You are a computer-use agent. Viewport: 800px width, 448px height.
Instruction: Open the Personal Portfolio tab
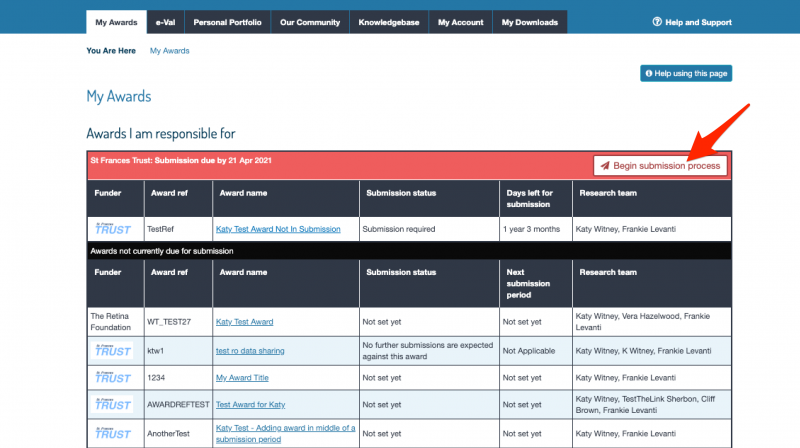pyautogui.click(x=227, y=22)
